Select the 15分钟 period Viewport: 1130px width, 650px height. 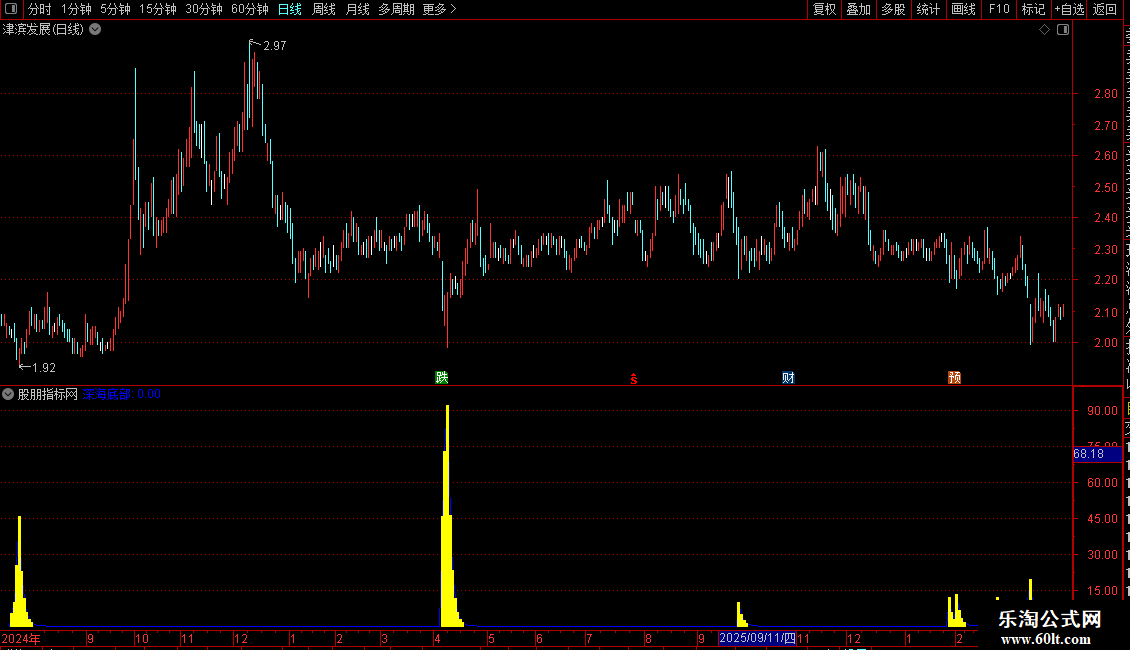(158, 9)
